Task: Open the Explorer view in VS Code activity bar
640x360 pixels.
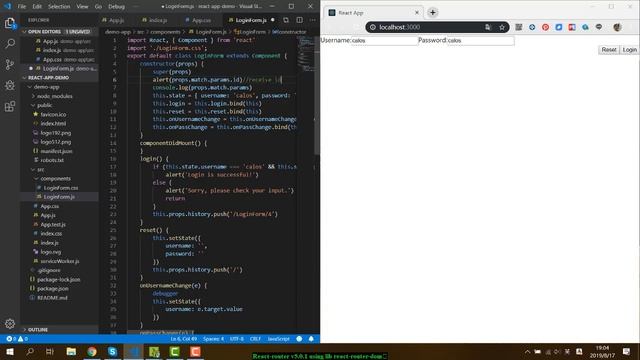Action: pos(10,23)
